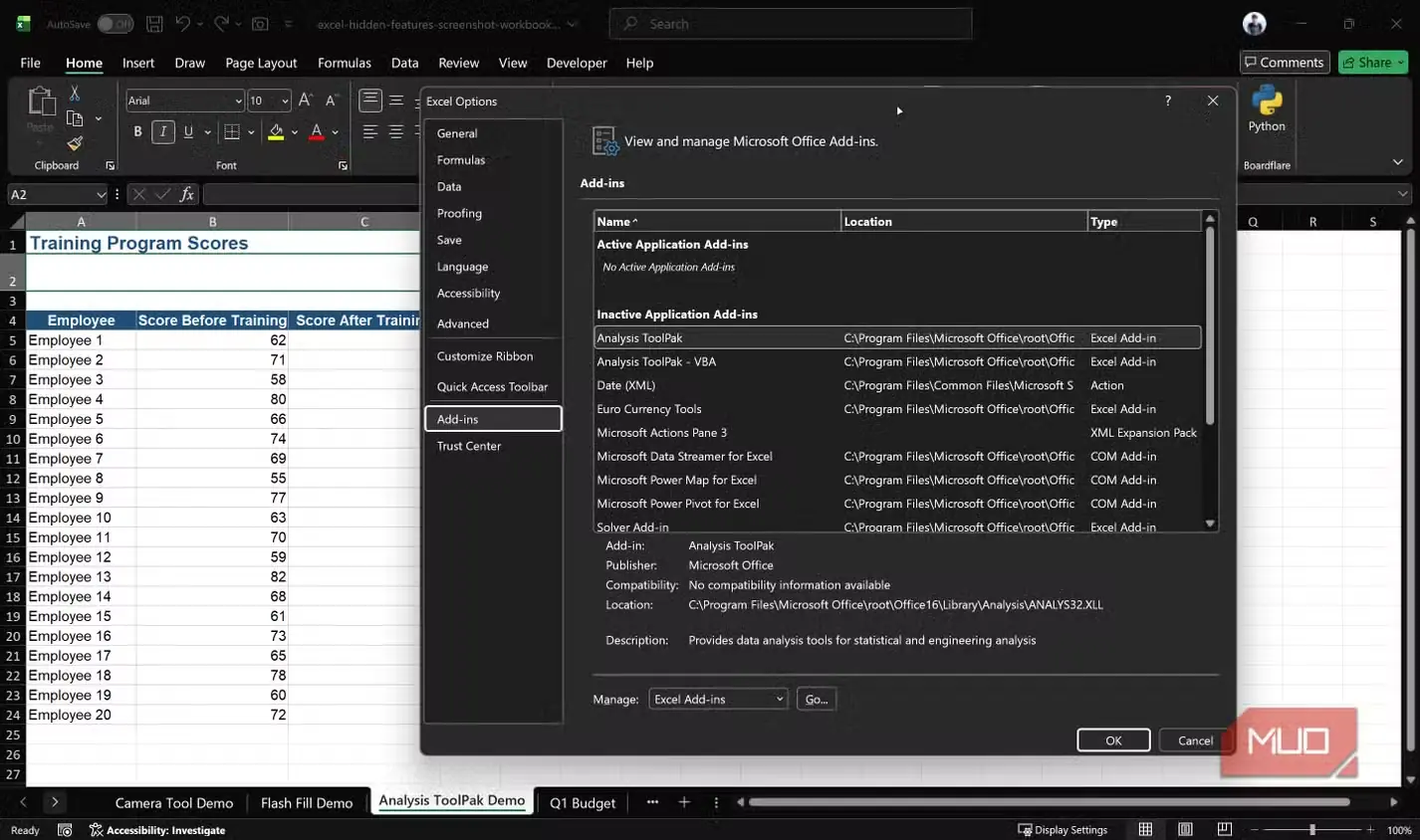Image resolution: width=1420 pixels, height=840 pixels.
Task: Click the Insert Function fx icon
Action: [x=186, y=194]
